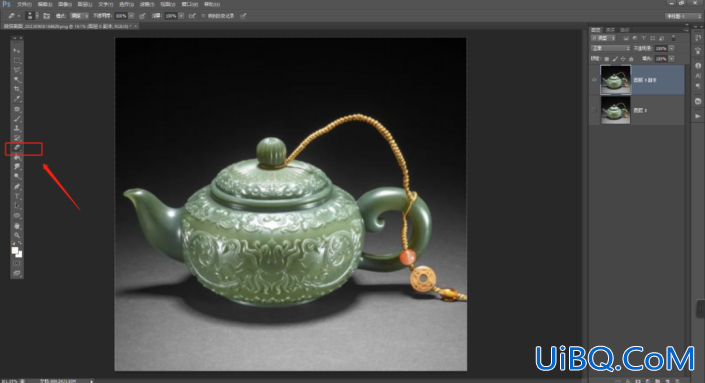Select the Pen tool
Screen dimensions: 705x383
(17, 187)
